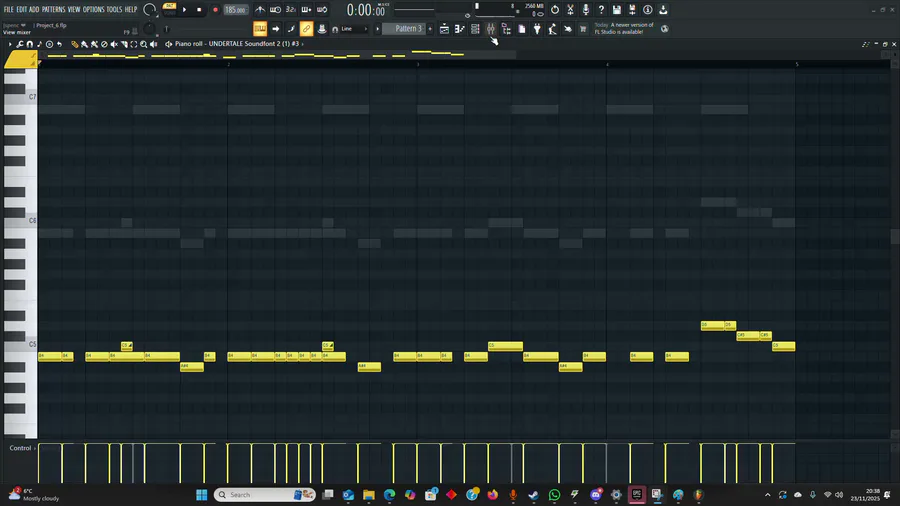The width and height of the screenshot is (900, 506).
Task: Toggle typing keyboard to piano icon
Action: (260, 29)
